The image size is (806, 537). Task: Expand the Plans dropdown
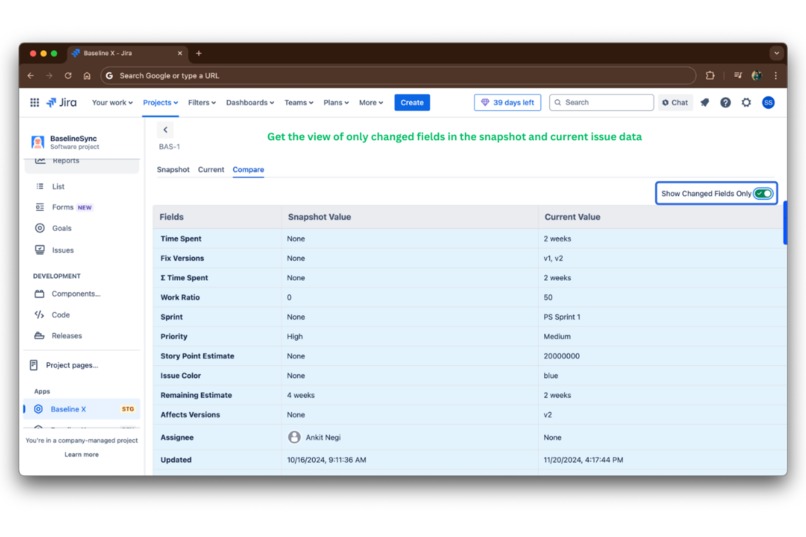click(x=336, y=102)
